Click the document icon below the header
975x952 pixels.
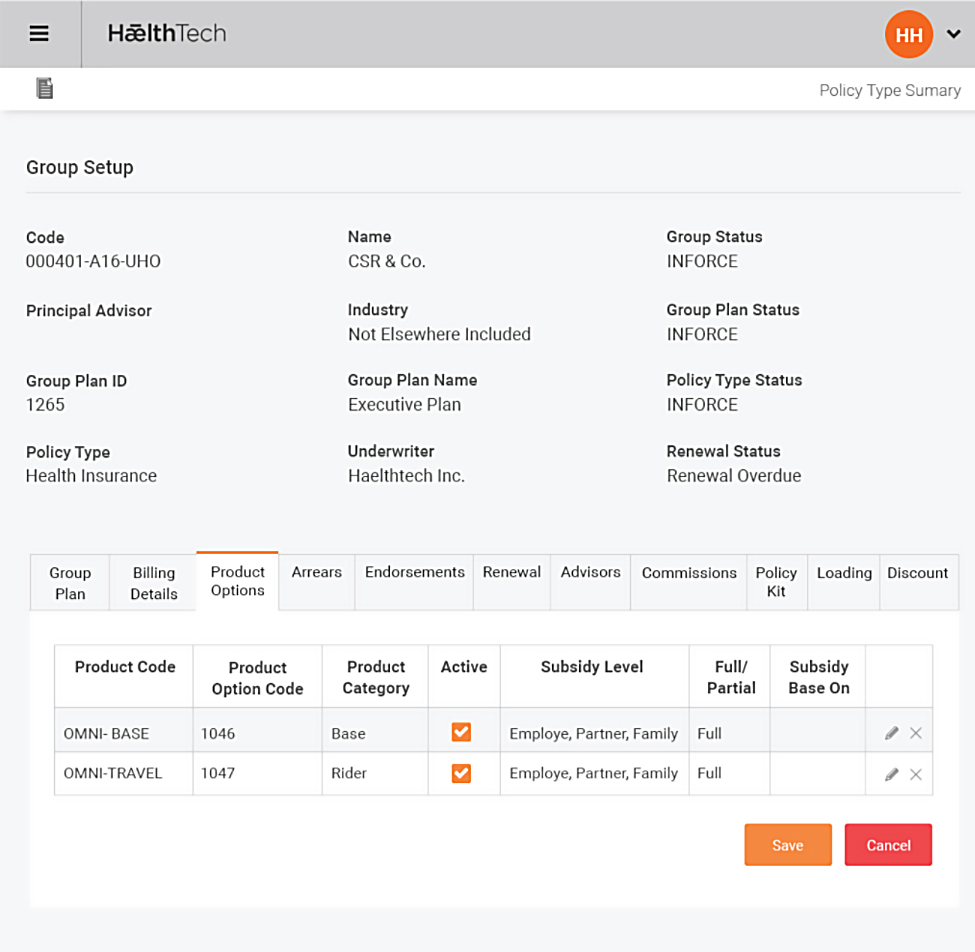click(44, 89)
